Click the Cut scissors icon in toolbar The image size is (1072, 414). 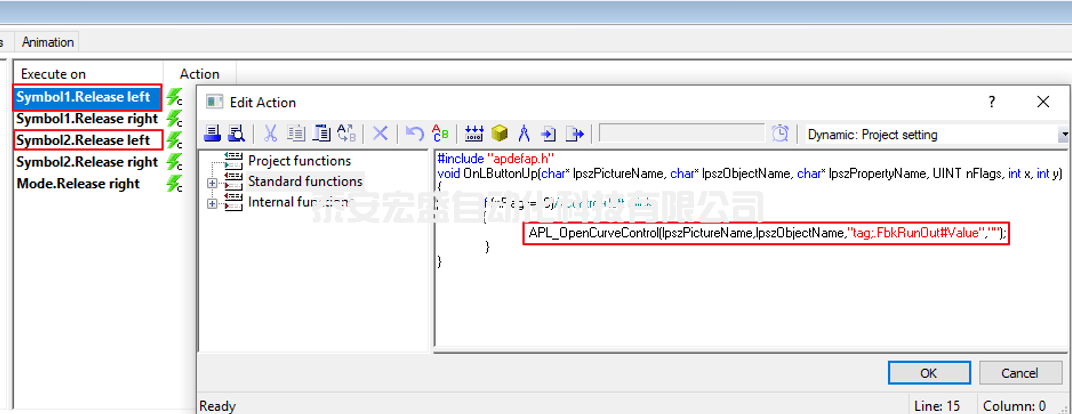270,134
